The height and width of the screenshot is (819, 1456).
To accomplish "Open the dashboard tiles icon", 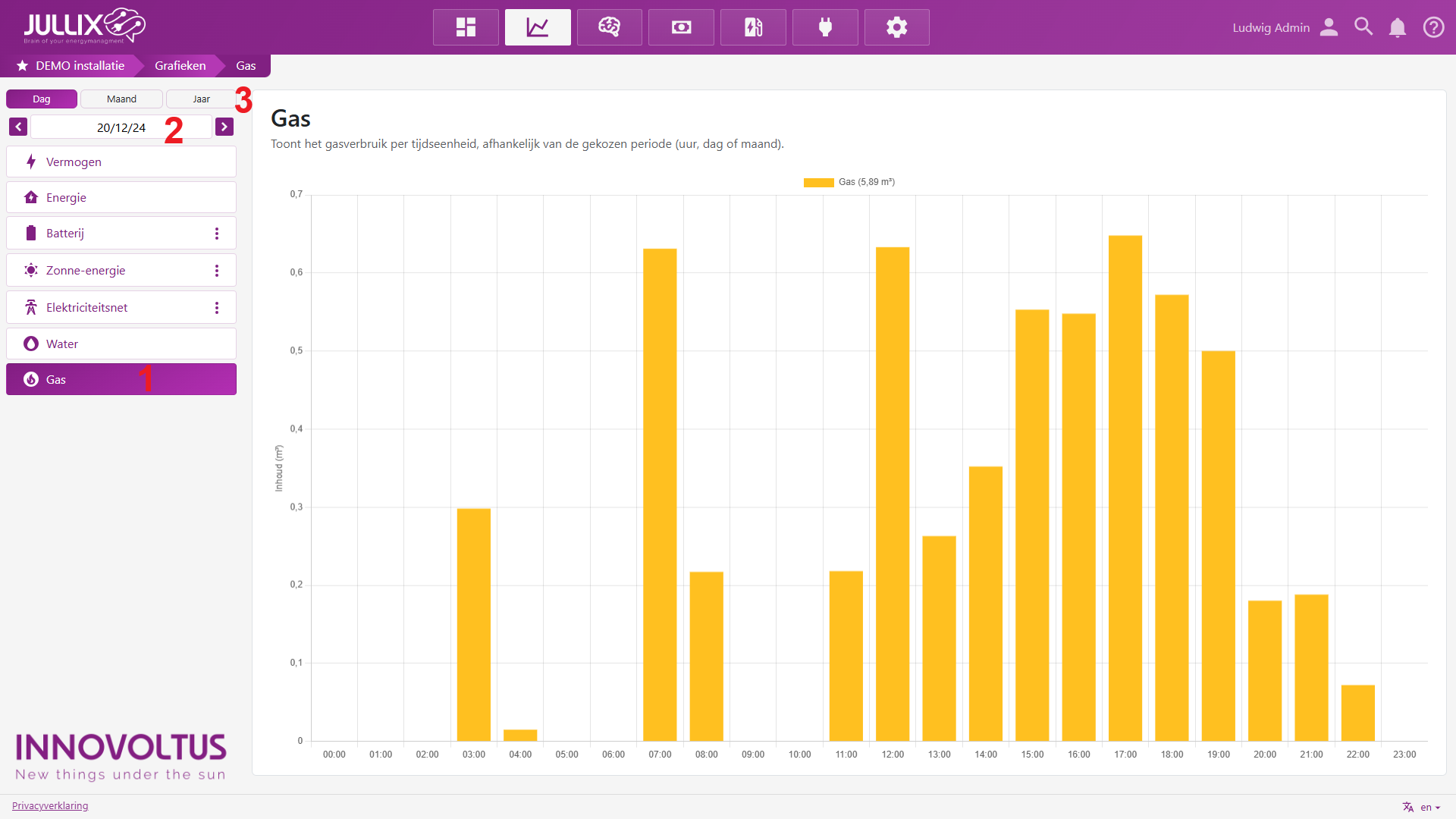I will [x=466, y=27].
